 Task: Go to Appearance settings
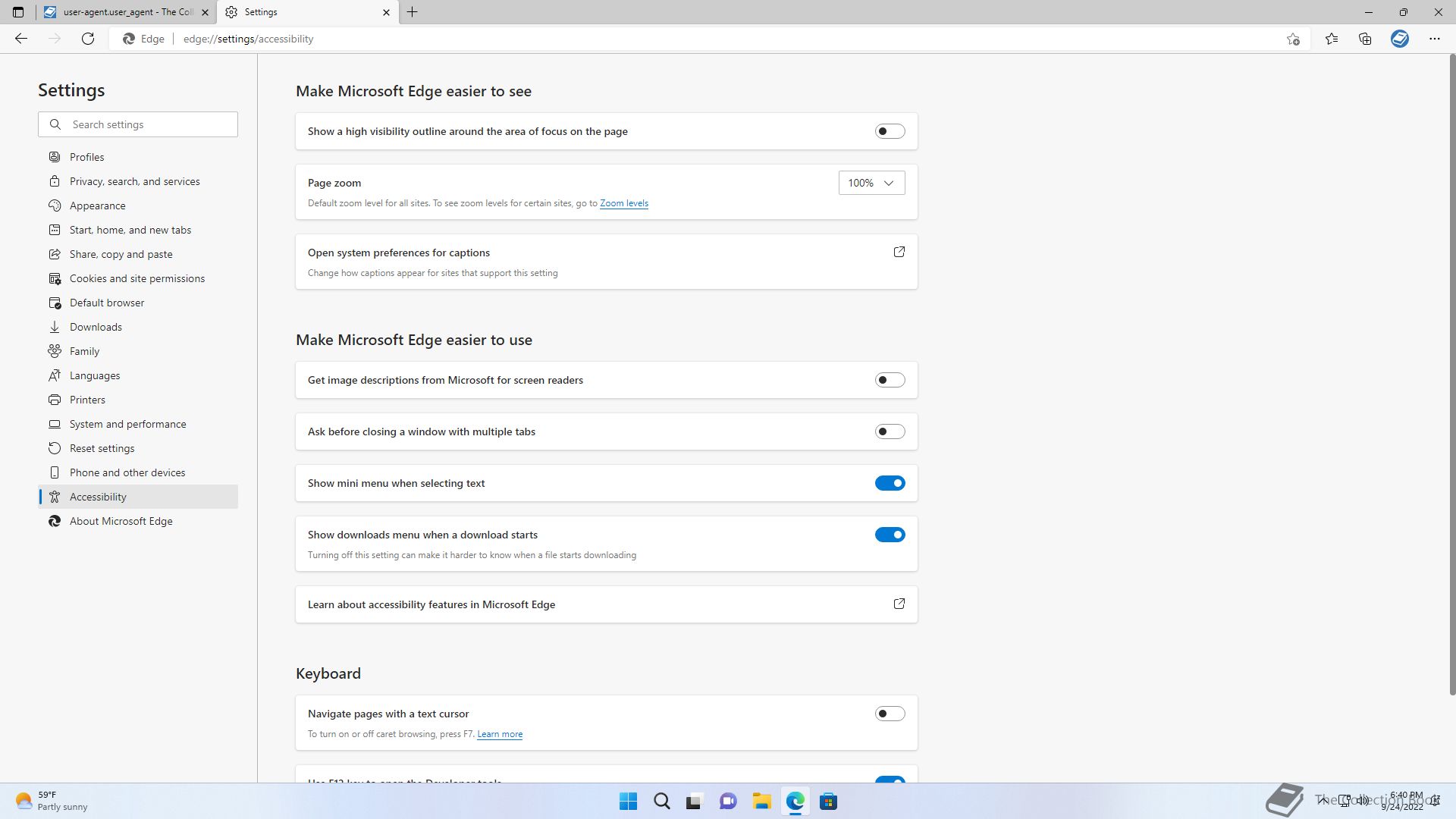point(138,206)
